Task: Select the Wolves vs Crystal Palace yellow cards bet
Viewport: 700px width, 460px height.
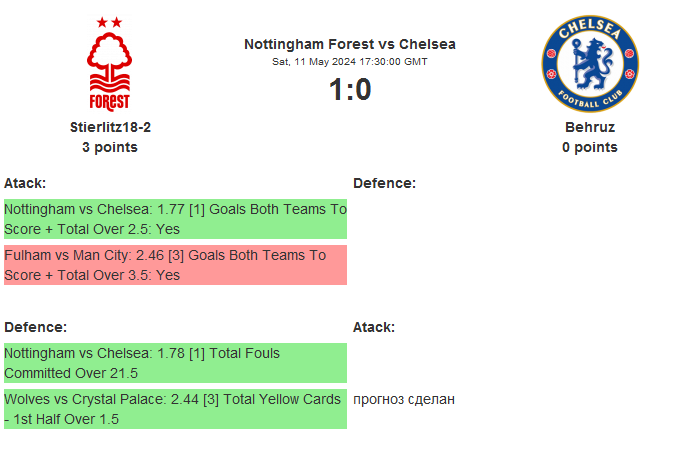Action: 175,409
